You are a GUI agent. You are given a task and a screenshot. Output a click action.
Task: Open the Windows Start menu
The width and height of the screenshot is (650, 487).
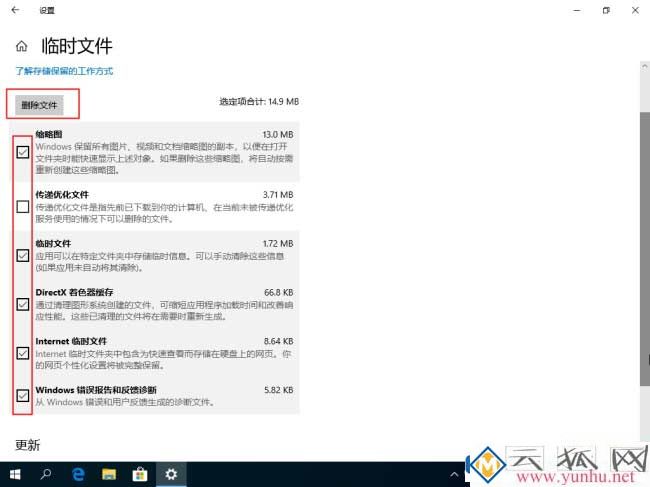coord(15,474)
